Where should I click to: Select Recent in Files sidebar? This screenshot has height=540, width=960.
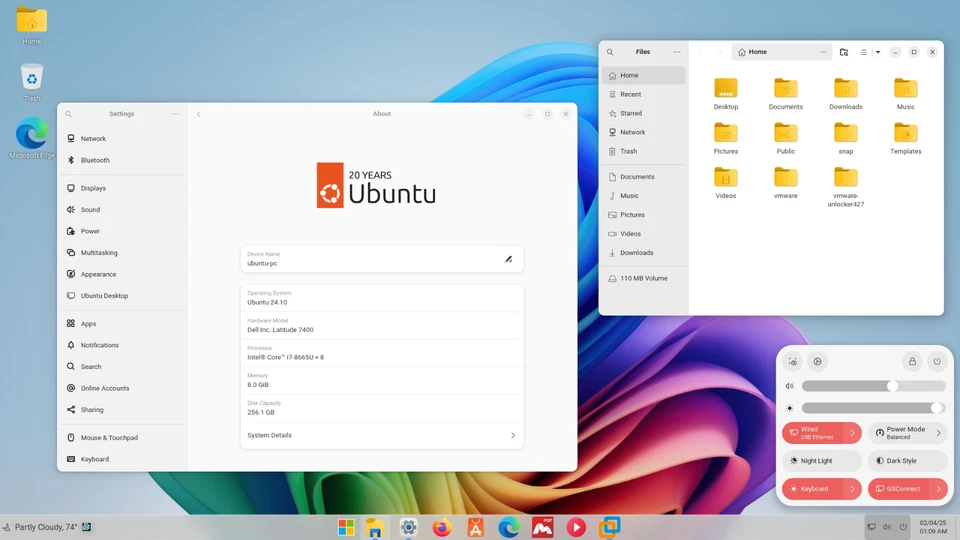[x=643, y=94]
